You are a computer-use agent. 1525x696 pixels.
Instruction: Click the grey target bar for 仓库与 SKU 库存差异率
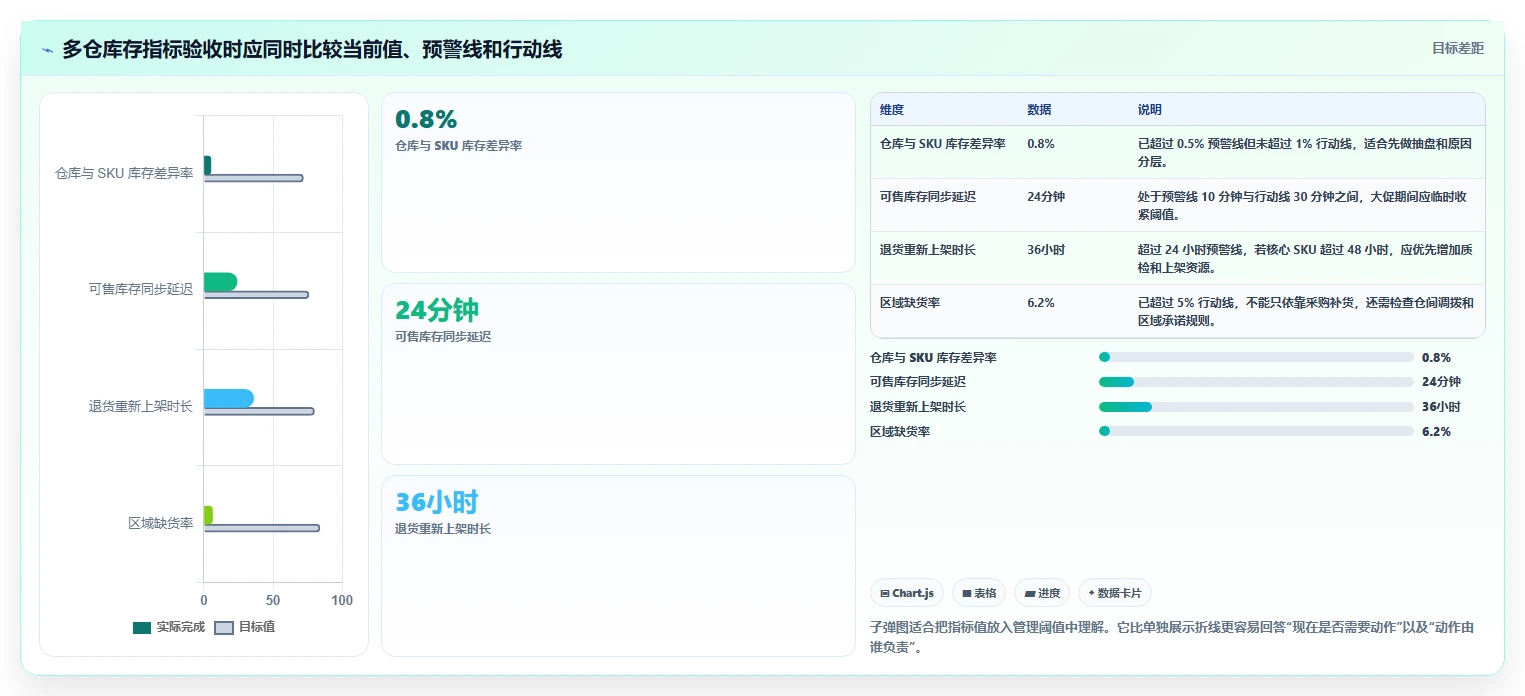pyautogui.click(x=253, y=178)
